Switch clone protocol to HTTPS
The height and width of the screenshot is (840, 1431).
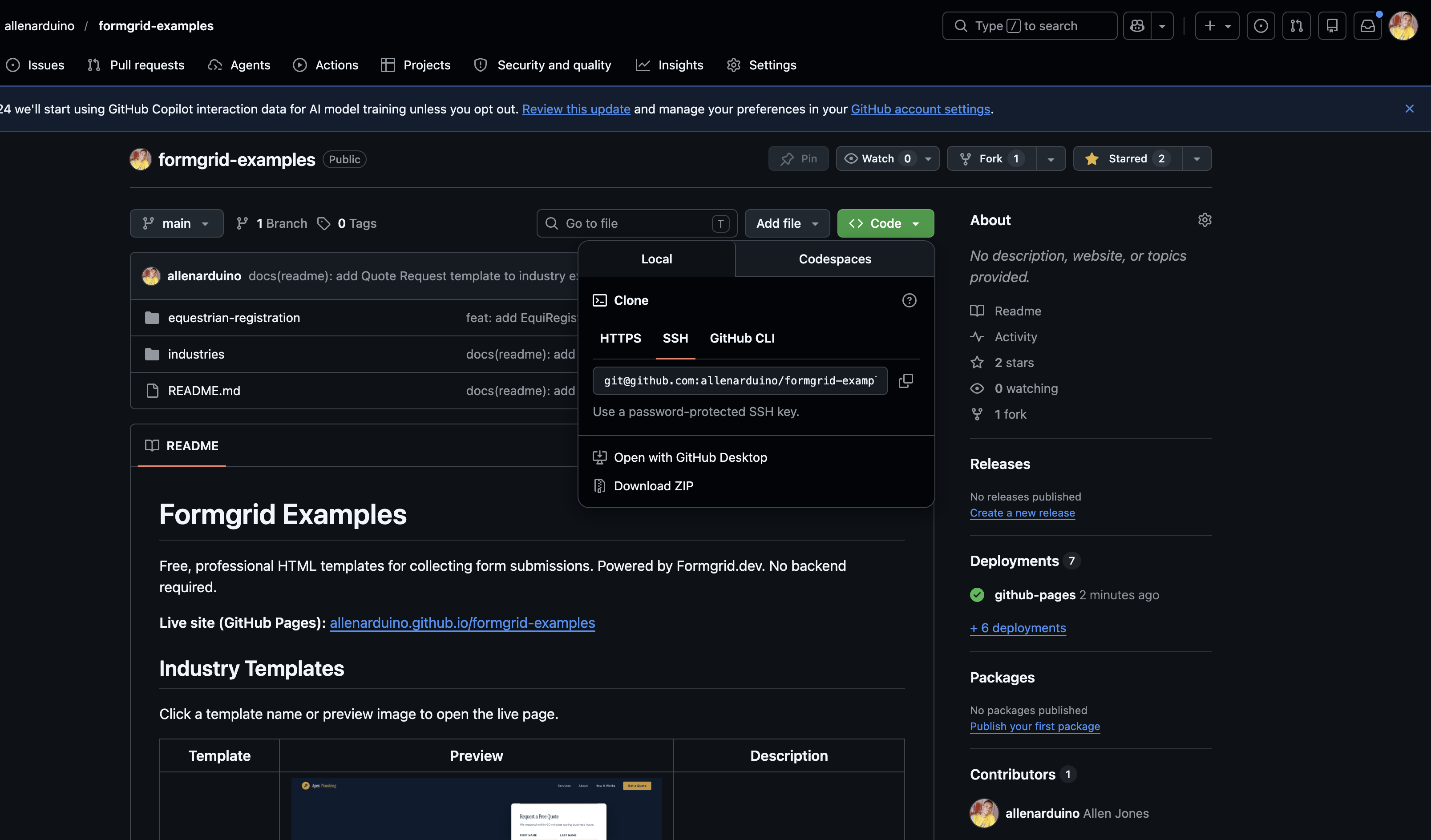620,339
